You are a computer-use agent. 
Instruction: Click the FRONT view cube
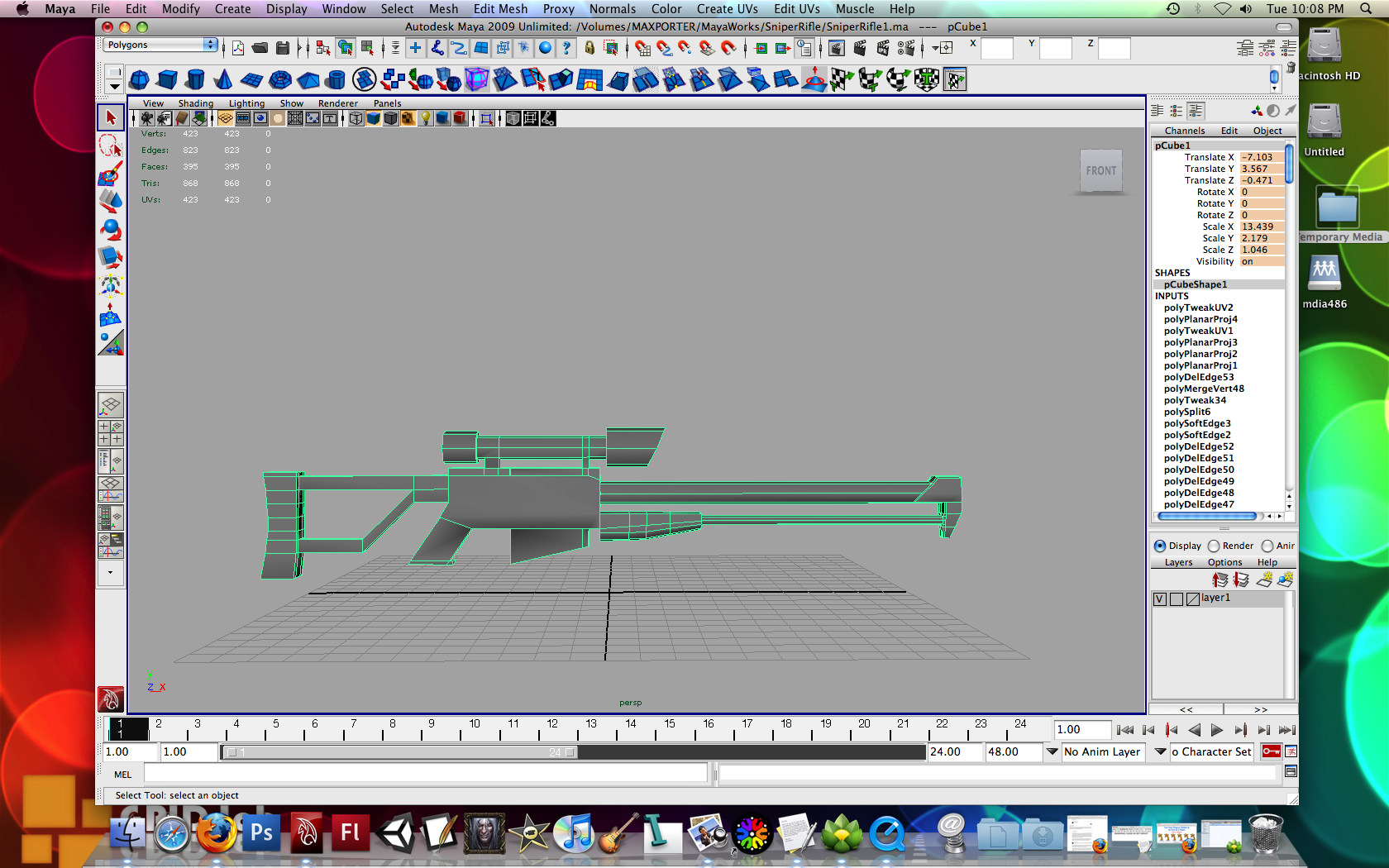coord(1101,171)
